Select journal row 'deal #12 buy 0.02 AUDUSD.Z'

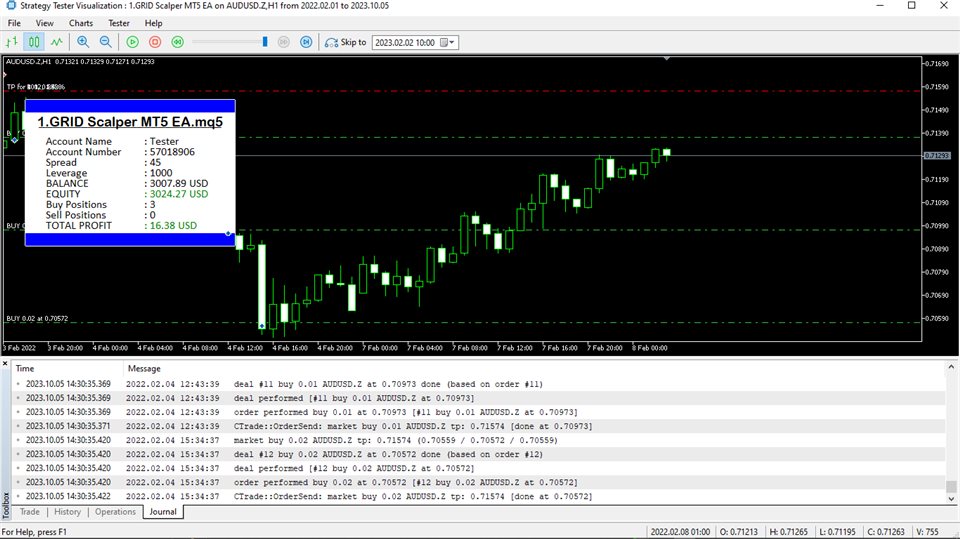point(479,454)
